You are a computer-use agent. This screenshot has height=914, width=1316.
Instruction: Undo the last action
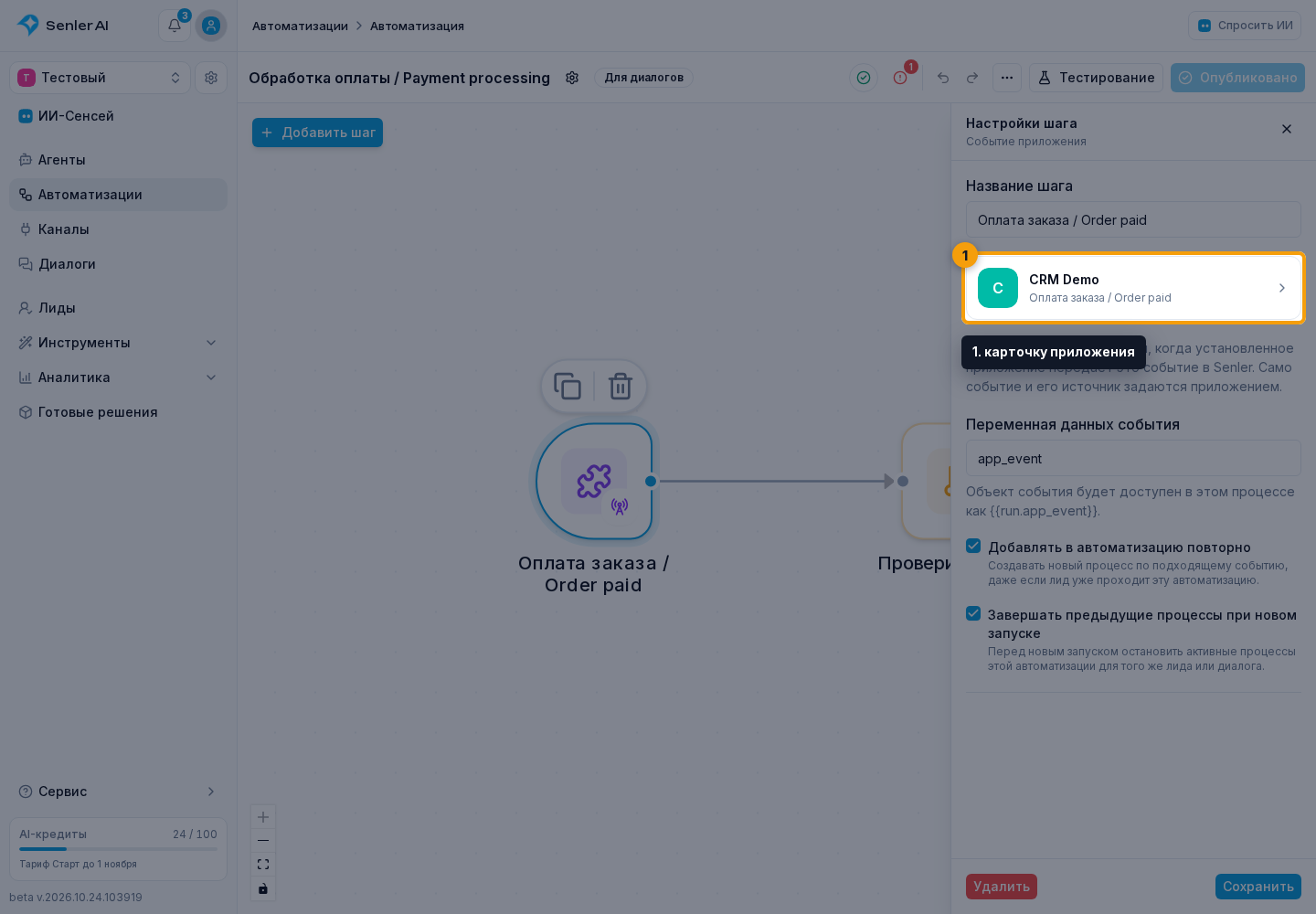[x=943, y=78]
